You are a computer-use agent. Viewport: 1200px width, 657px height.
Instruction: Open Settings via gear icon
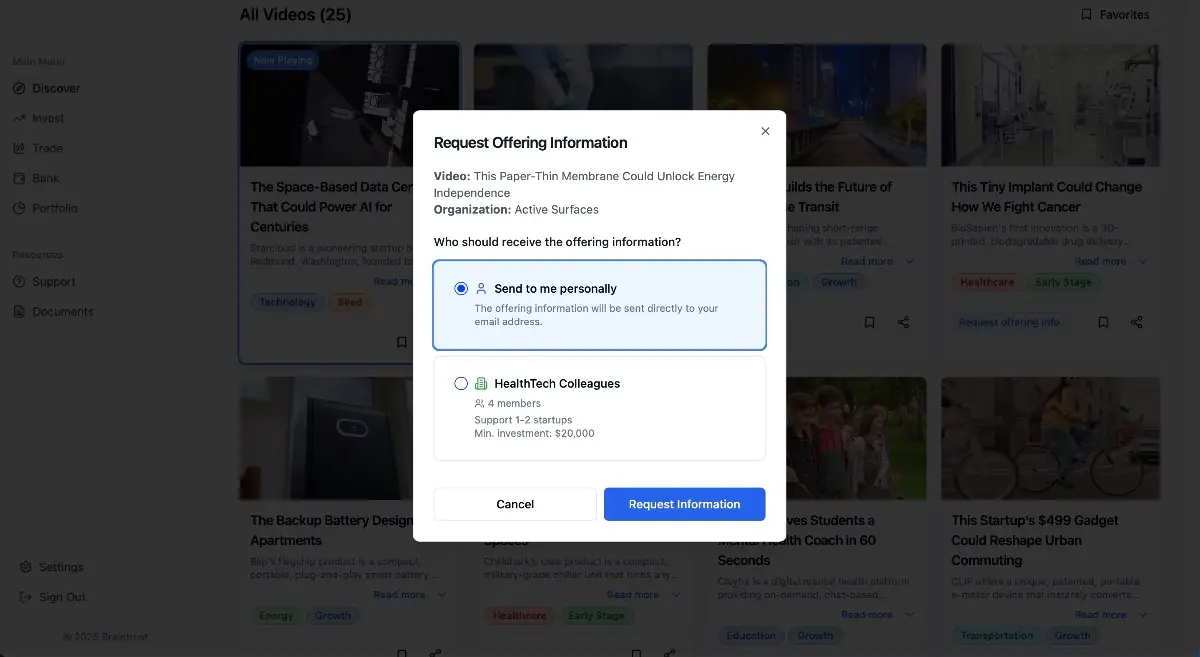click(26, 567)
